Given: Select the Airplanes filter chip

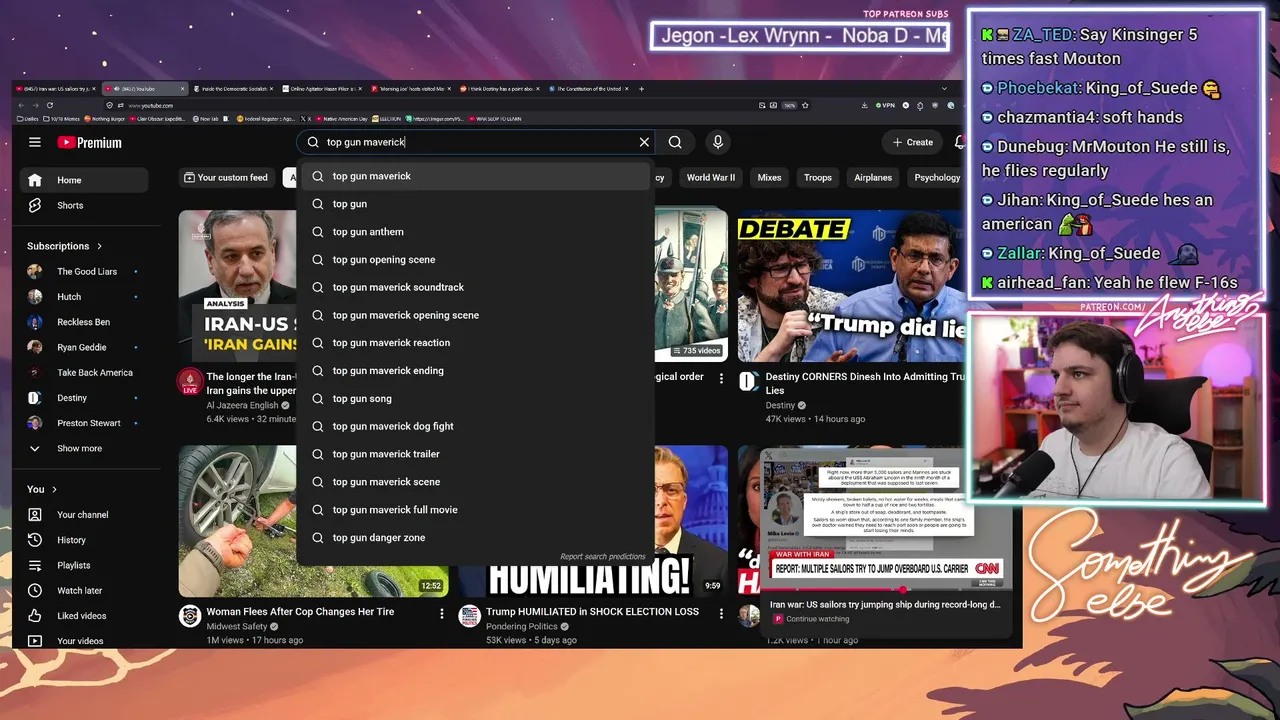Looking at the screenshot, I should pyautogui.click(x=873, y=178).
